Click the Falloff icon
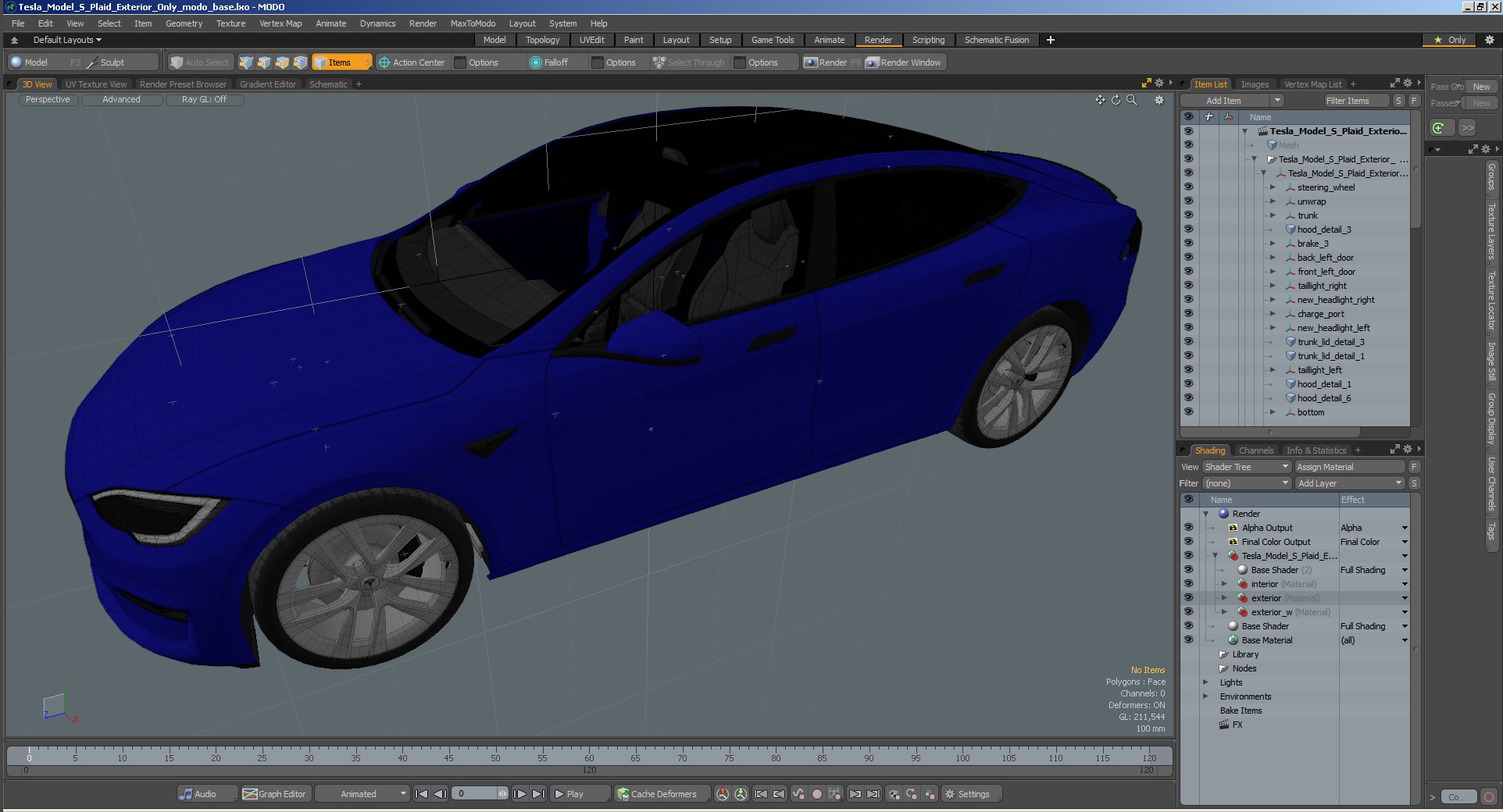The width and height of the screenshot is (1503, 812). pos(536,62)
